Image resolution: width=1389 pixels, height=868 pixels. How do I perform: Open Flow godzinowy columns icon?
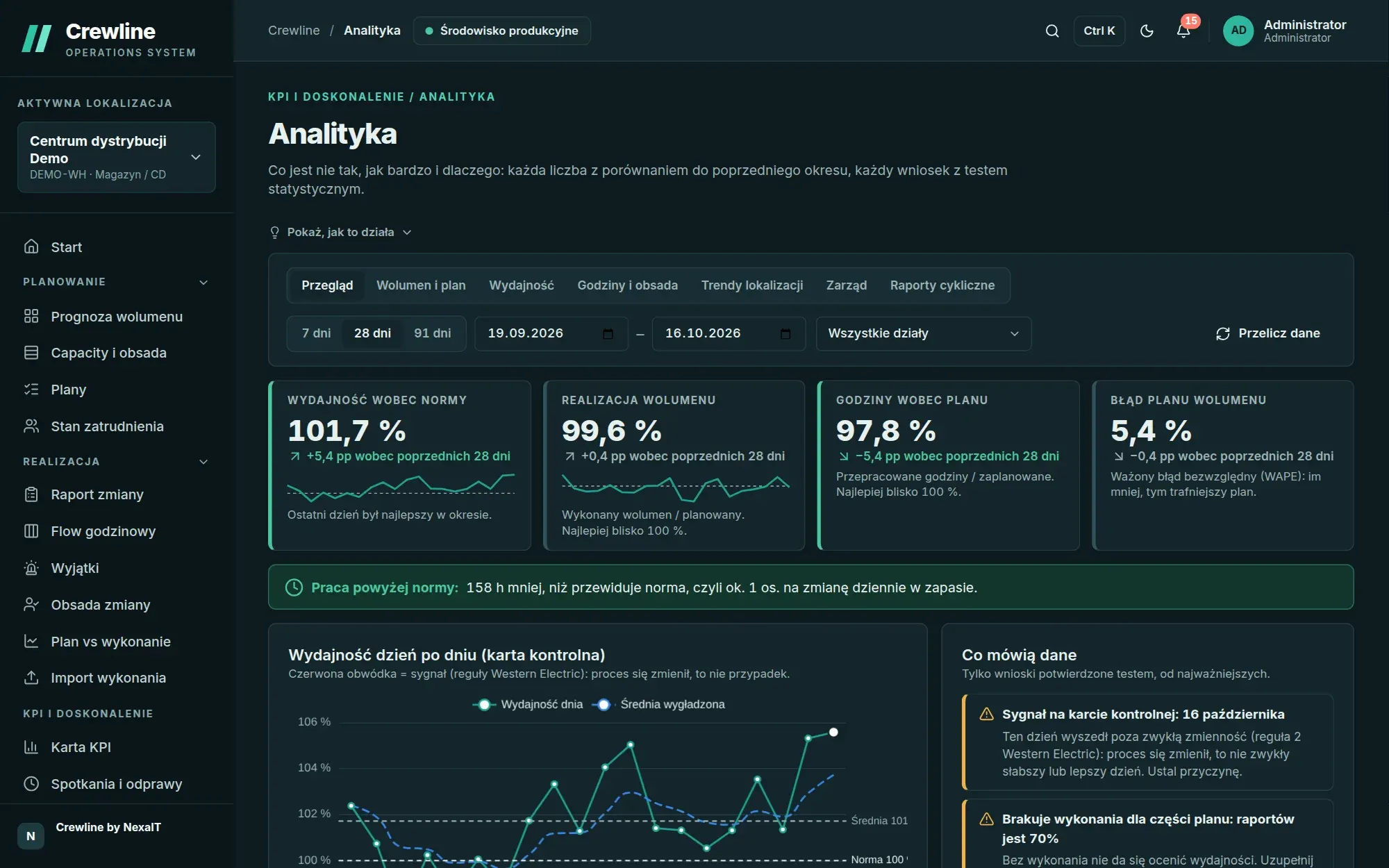(31, 531)
